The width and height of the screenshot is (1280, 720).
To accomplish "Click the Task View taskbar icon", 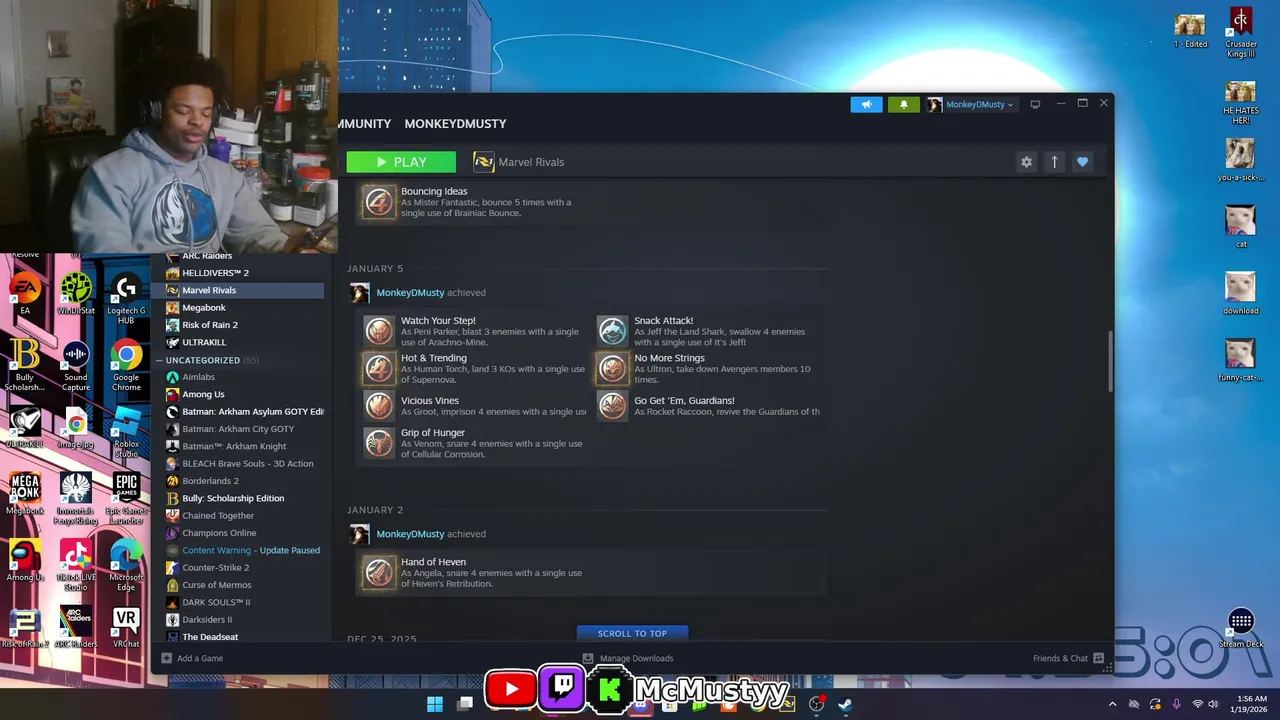I will pyautogui.click(x=465, y=704).
